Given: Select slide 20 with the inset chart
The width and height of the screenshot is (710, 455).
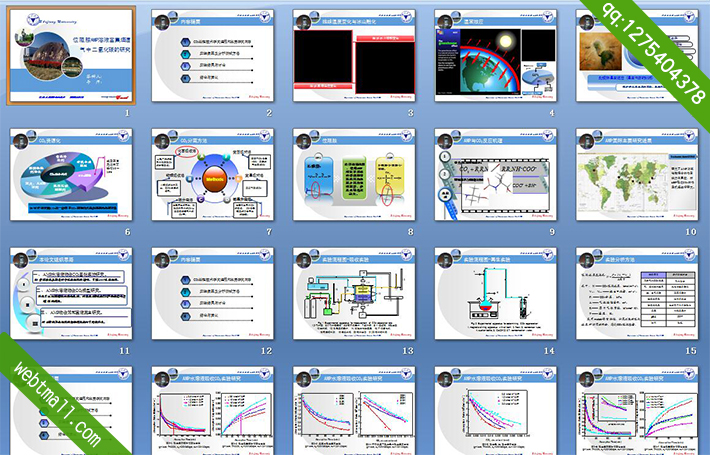Looking at the screenshot, I should [637, 411].
